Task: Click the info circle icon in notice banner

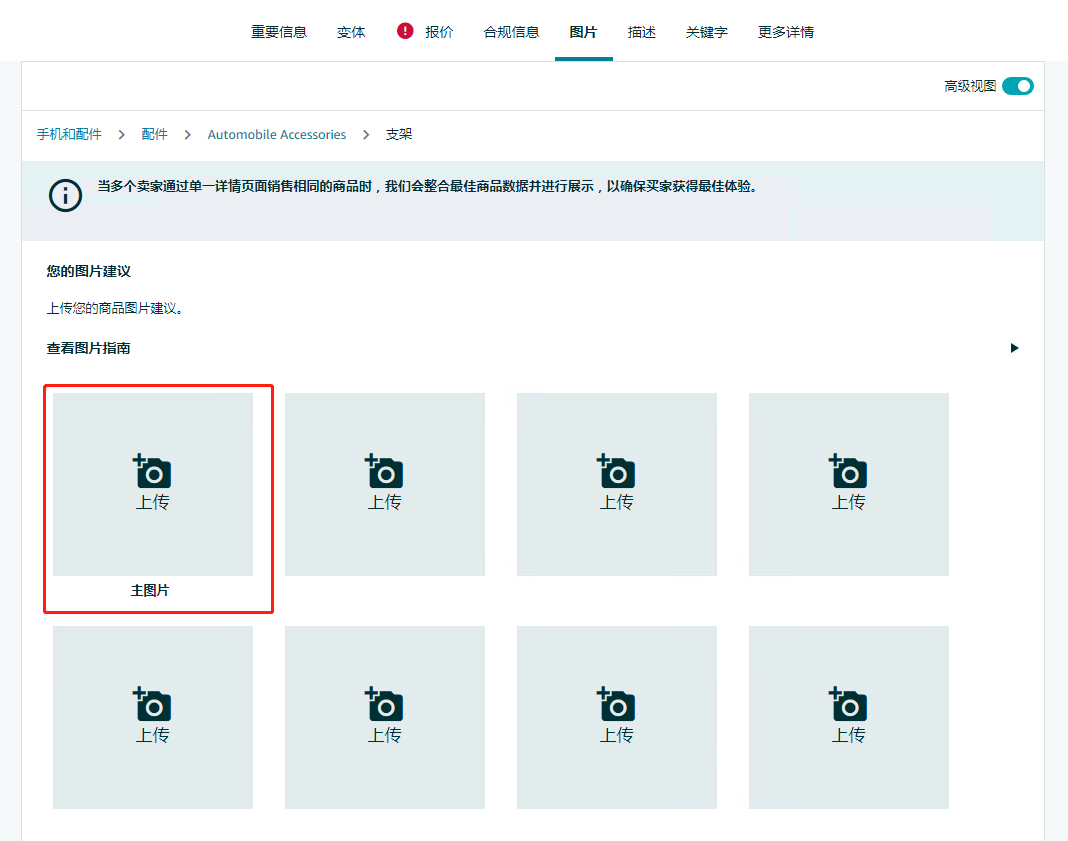Action: 66,195
